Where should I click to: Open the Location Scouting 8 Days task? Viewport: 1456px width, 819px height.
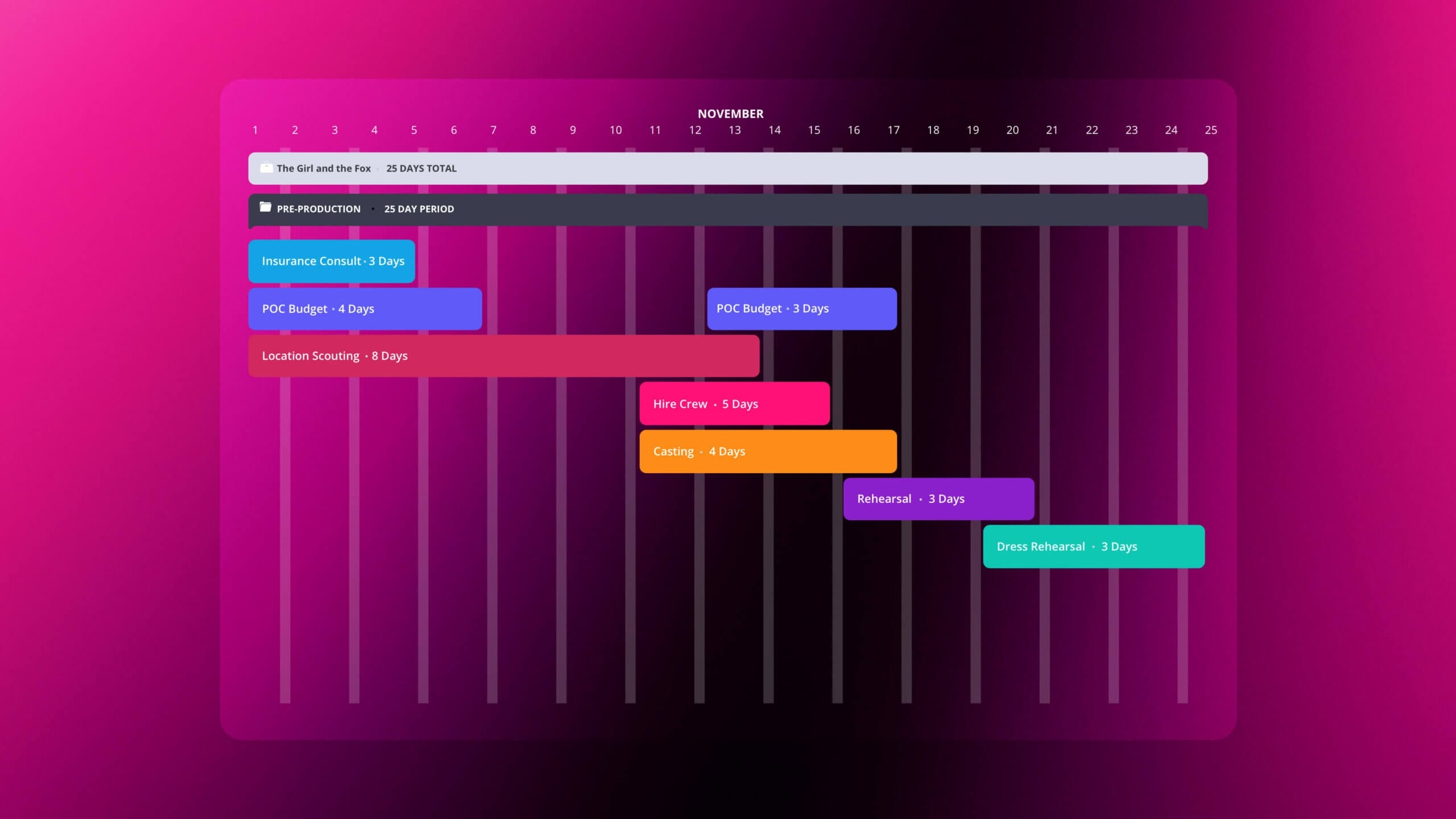503,356
